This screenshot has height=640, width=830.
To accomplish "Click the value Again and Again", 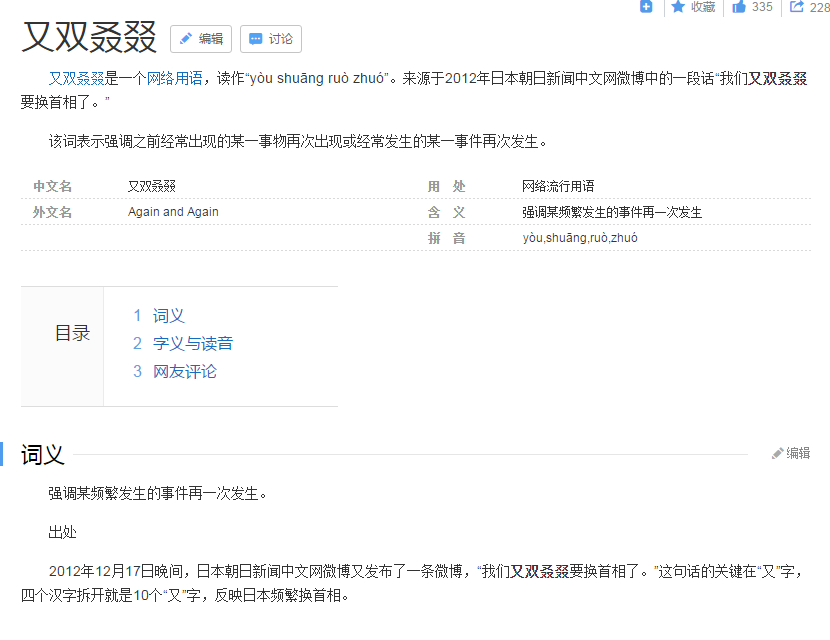I will click(x=173, y=212).
